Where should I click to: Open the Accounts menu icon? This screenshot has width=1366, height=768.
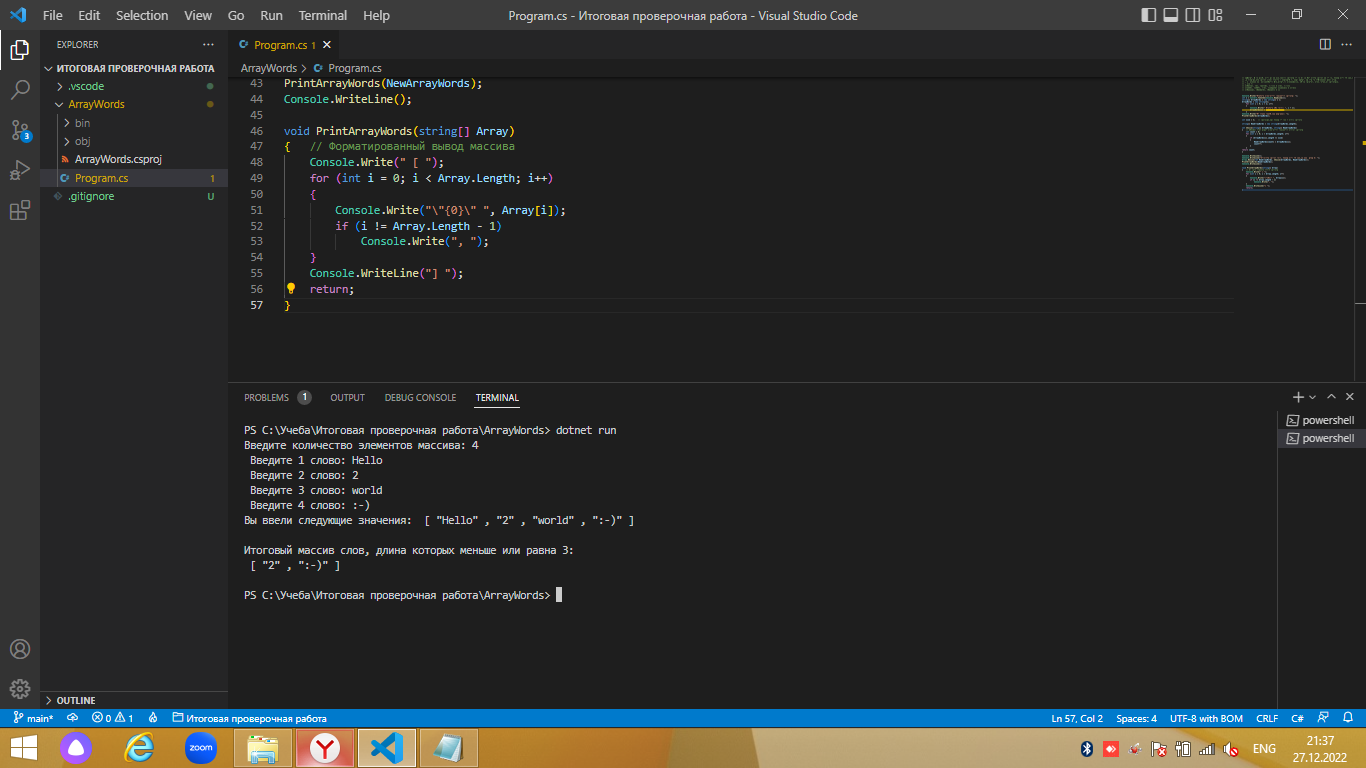tap(20, 649)
